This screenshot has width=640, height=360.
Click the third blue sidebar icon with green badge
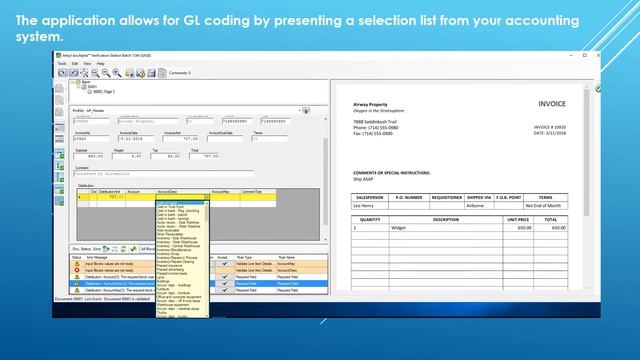point(60,177)
